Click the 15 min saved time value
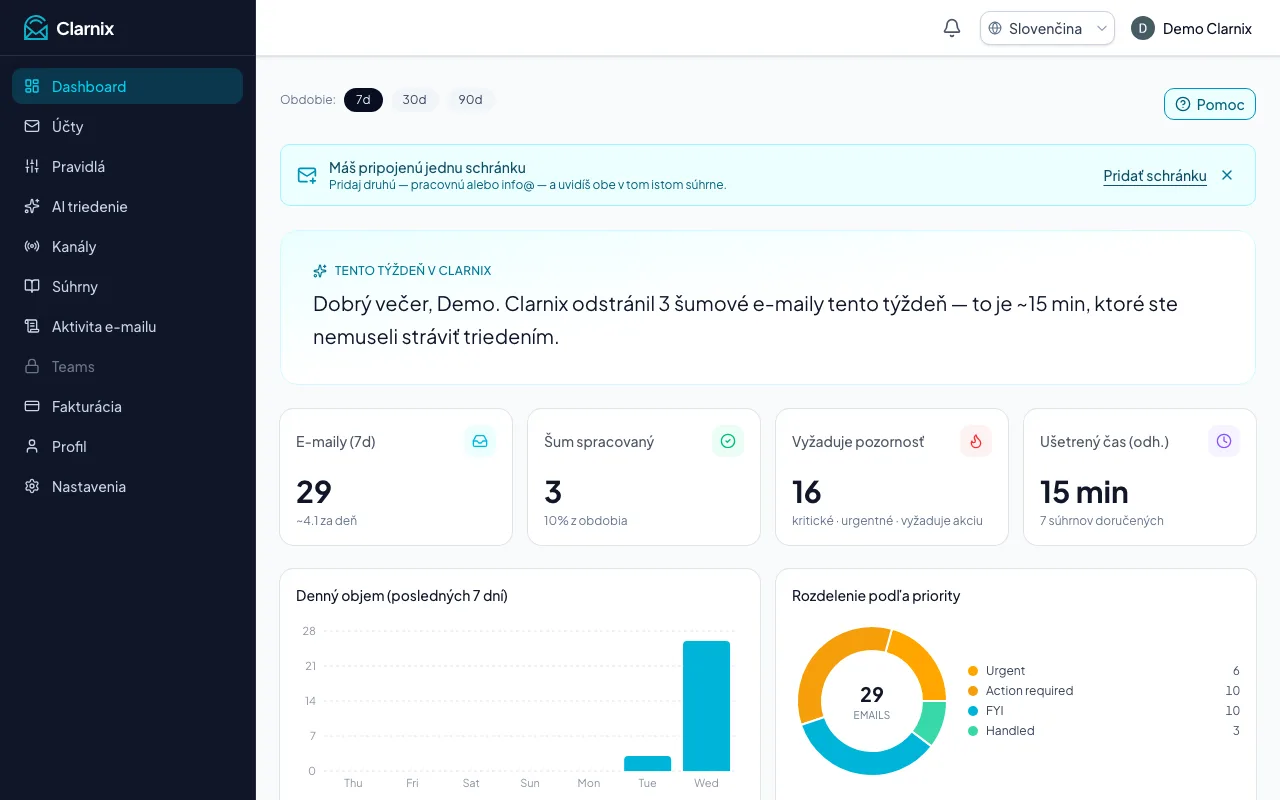Viewport: 1280px width, 800px height. (x=1084, y=492)
